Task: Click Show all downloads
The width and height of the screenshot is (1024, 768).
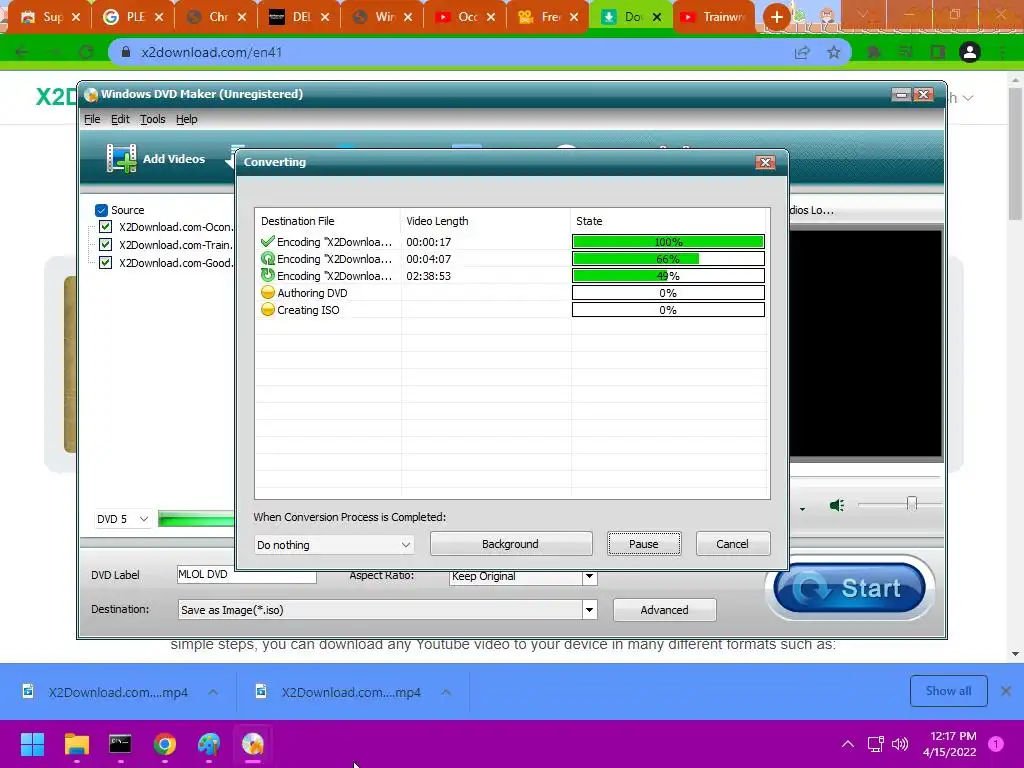Action: tap(948, 691)
